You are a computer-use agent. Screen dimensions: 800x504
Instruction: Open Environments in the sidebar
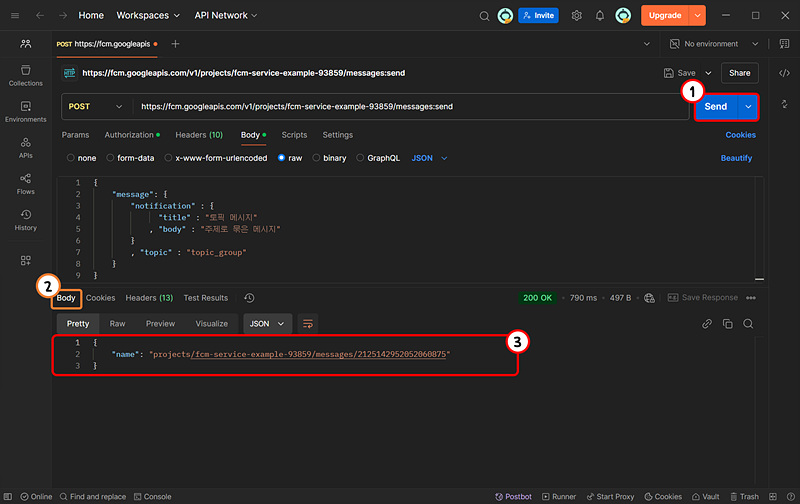[x=26, y=111]
